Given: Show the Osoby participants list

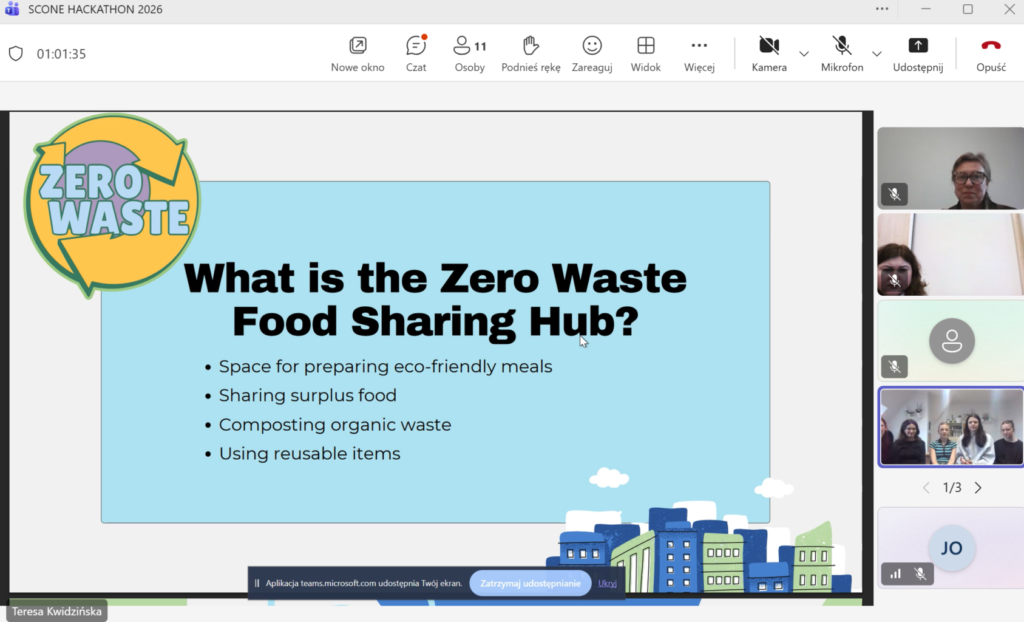Looking at the screenshot, I should click(469, 53).
